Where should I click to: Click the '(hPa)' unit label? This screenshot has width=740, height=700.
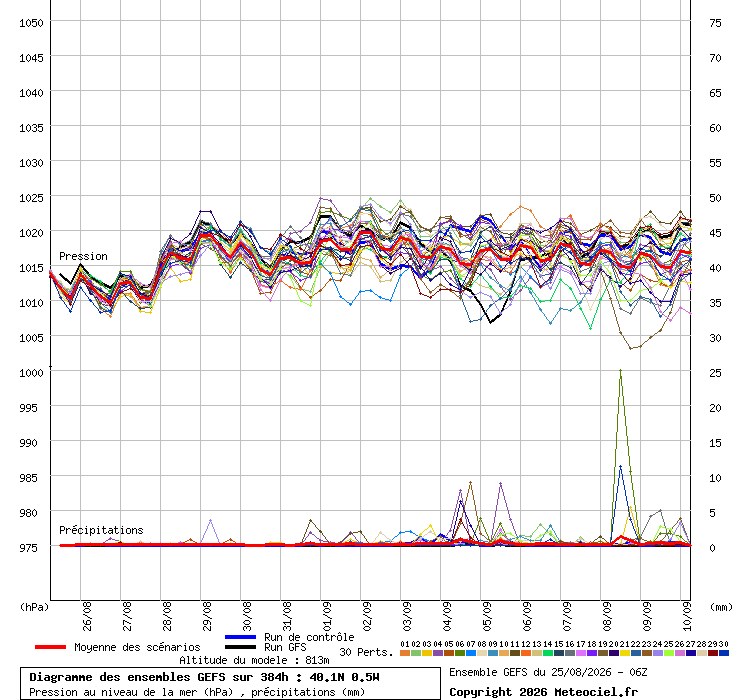(x=34, y=607)
